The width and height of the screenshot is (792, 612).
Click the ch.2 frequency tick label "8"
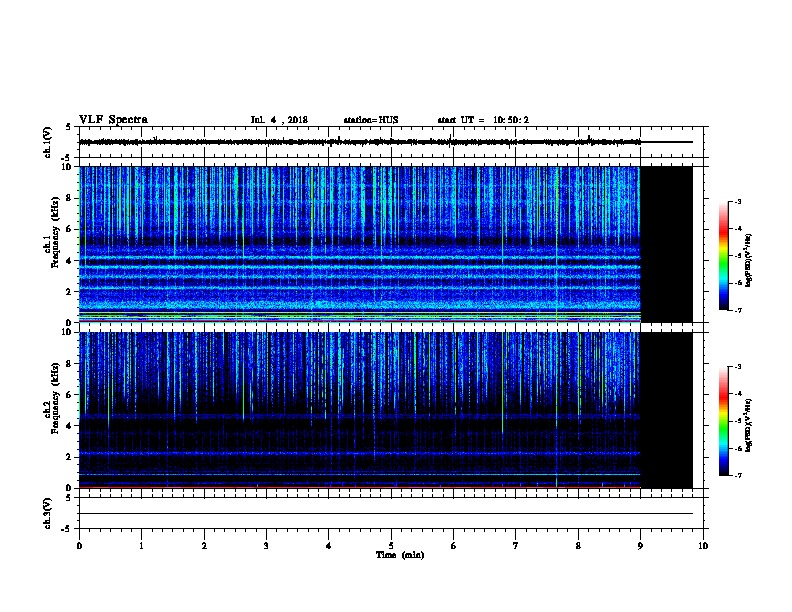tap(70, 364)
